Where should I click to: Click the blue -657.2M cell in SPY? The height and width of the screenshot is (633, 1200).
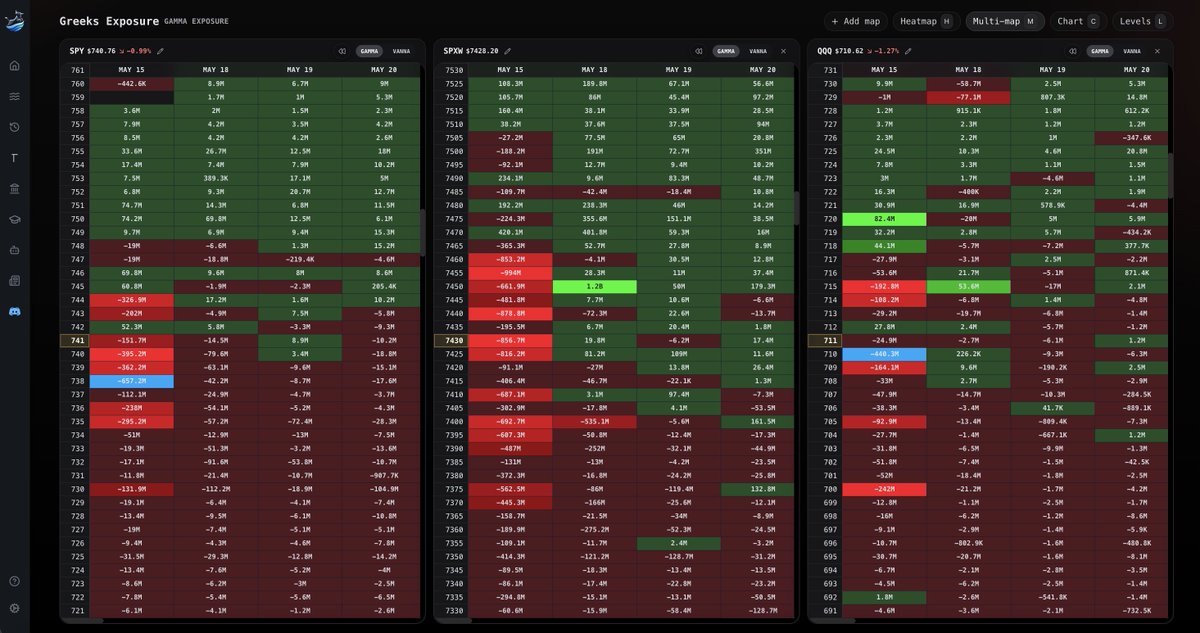132,381
